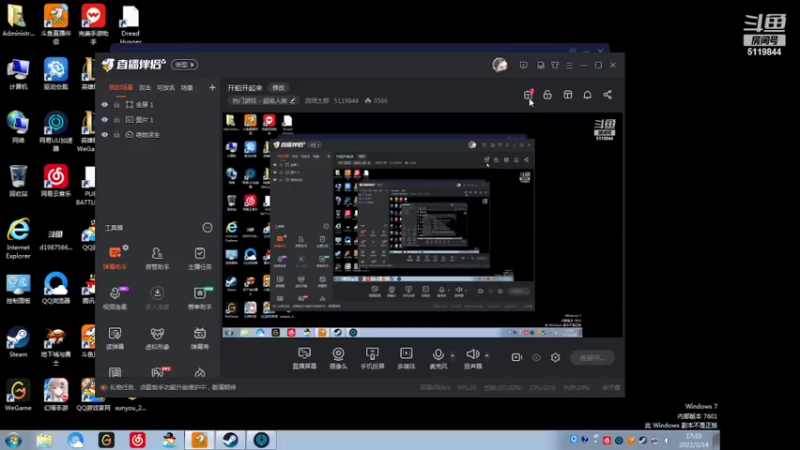The width and height of the screenshot is (800, 450).
Task: Switch to the 可改名 scene tab
Action: [166, 88]
